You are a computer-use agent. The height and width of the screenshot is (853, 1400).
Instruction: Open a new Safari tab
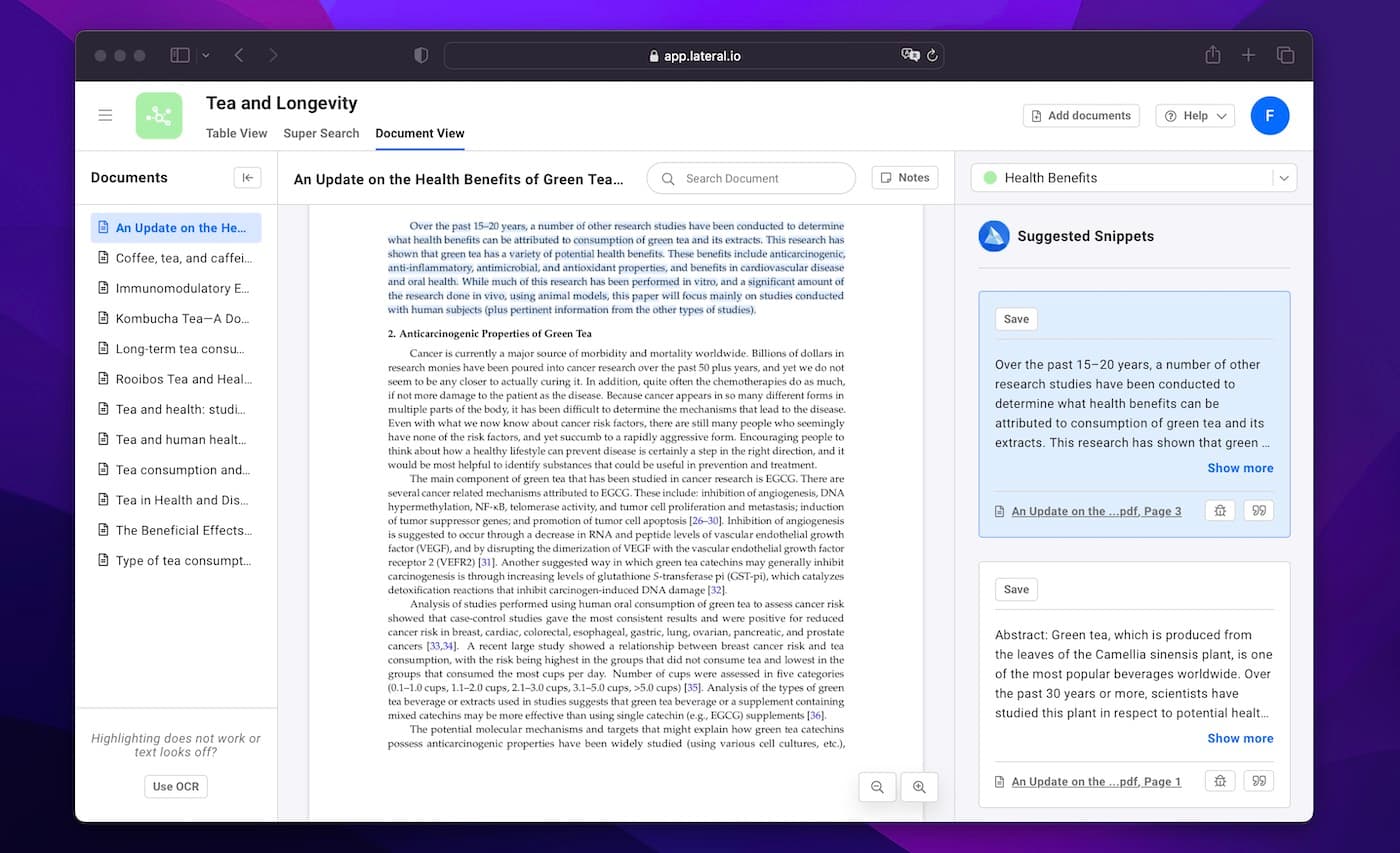[1248, 55]
